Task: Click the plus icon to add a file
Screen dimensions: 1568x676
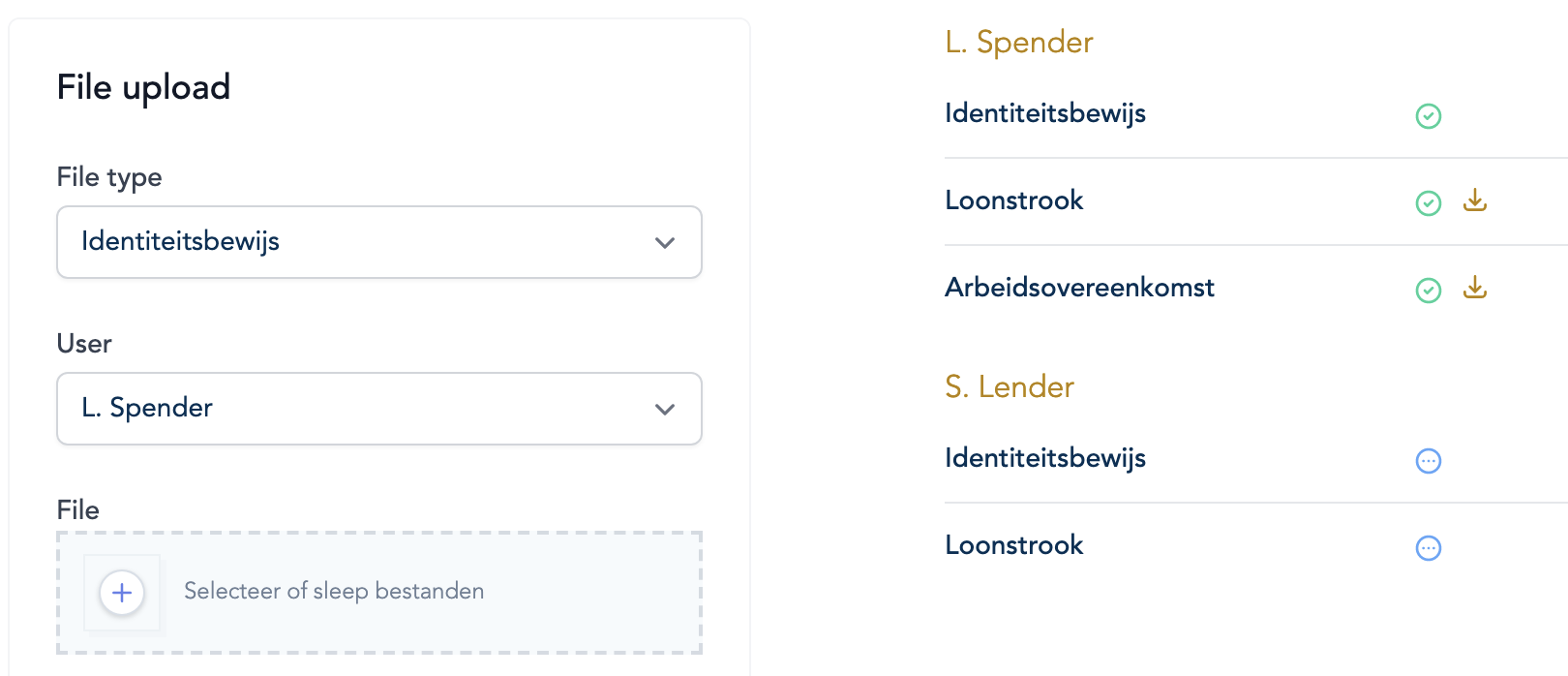Action: [122, 593]
